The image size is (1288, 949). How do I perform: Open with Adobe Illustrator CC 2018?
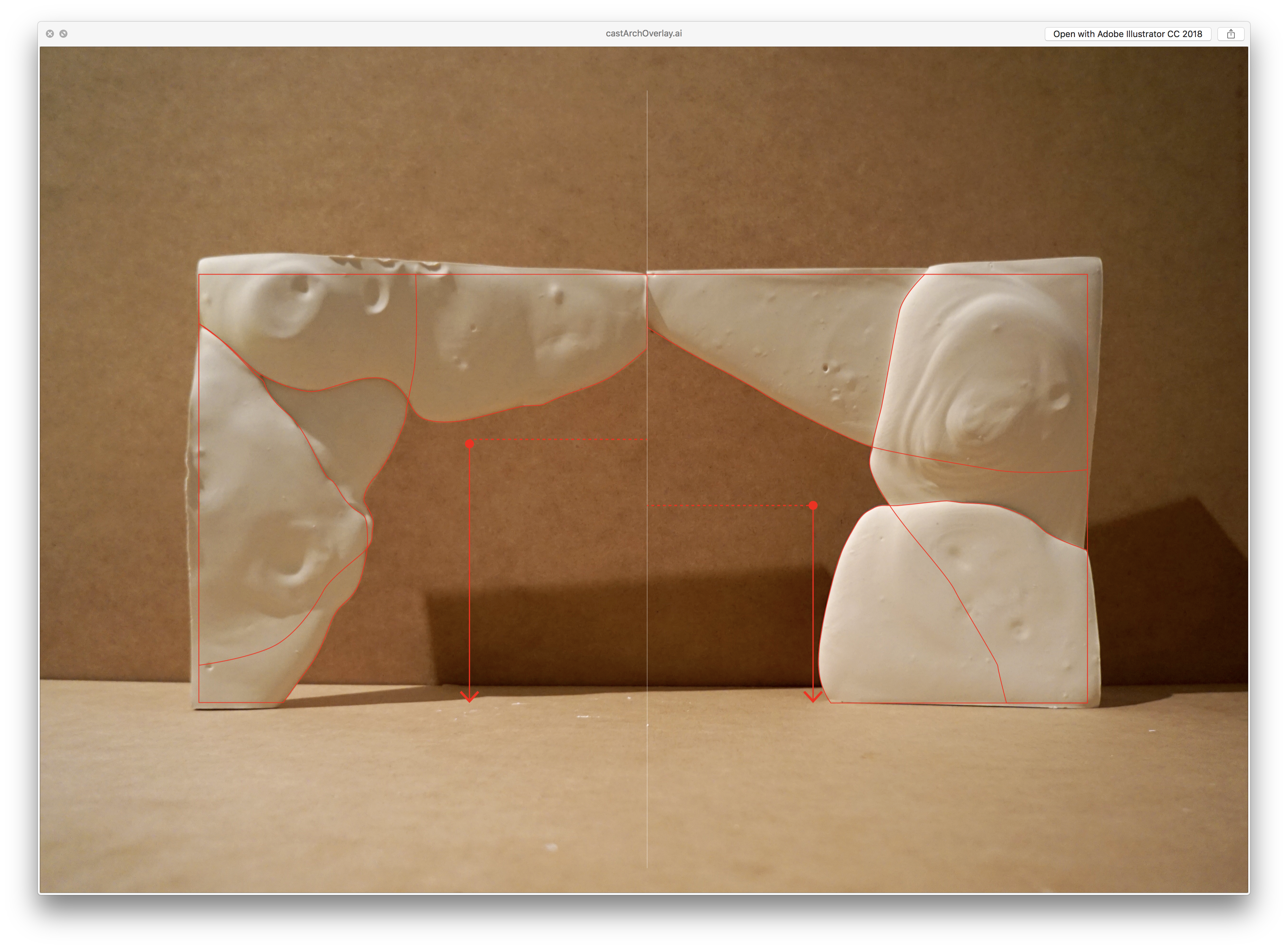(1127, 34)
